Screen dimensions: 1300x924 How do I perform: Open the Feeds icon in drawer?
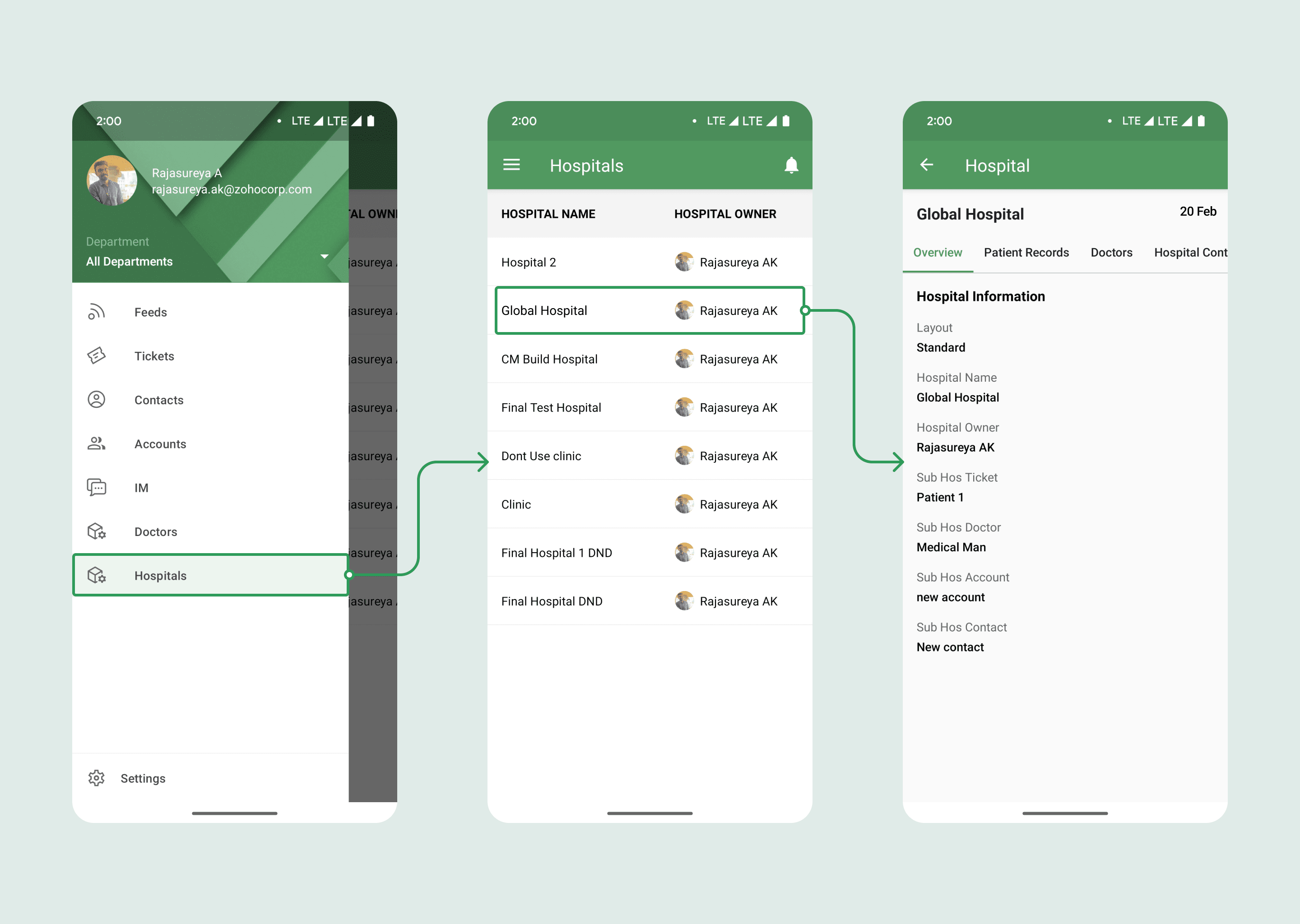tap(96, 312)
